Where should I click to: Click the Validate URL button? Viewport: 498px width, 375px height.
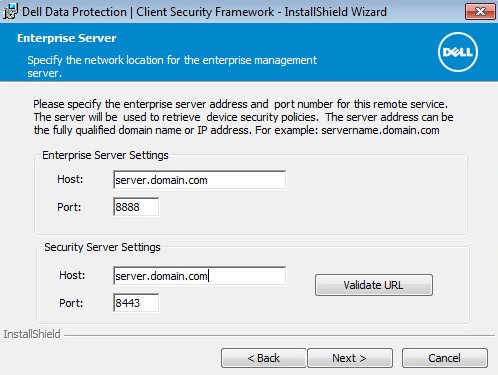pos(374,285)
